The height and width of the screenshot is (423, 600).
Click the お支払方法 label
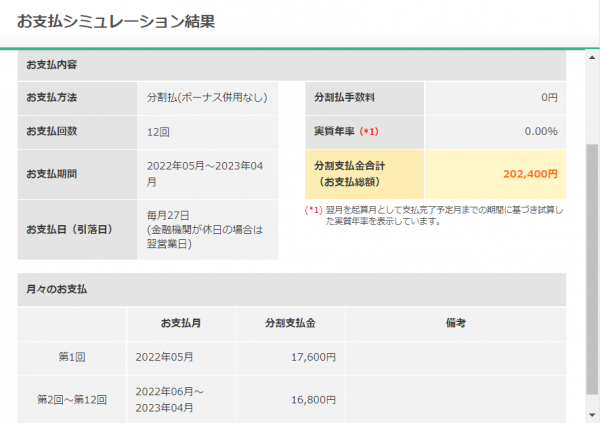(51, 98)
